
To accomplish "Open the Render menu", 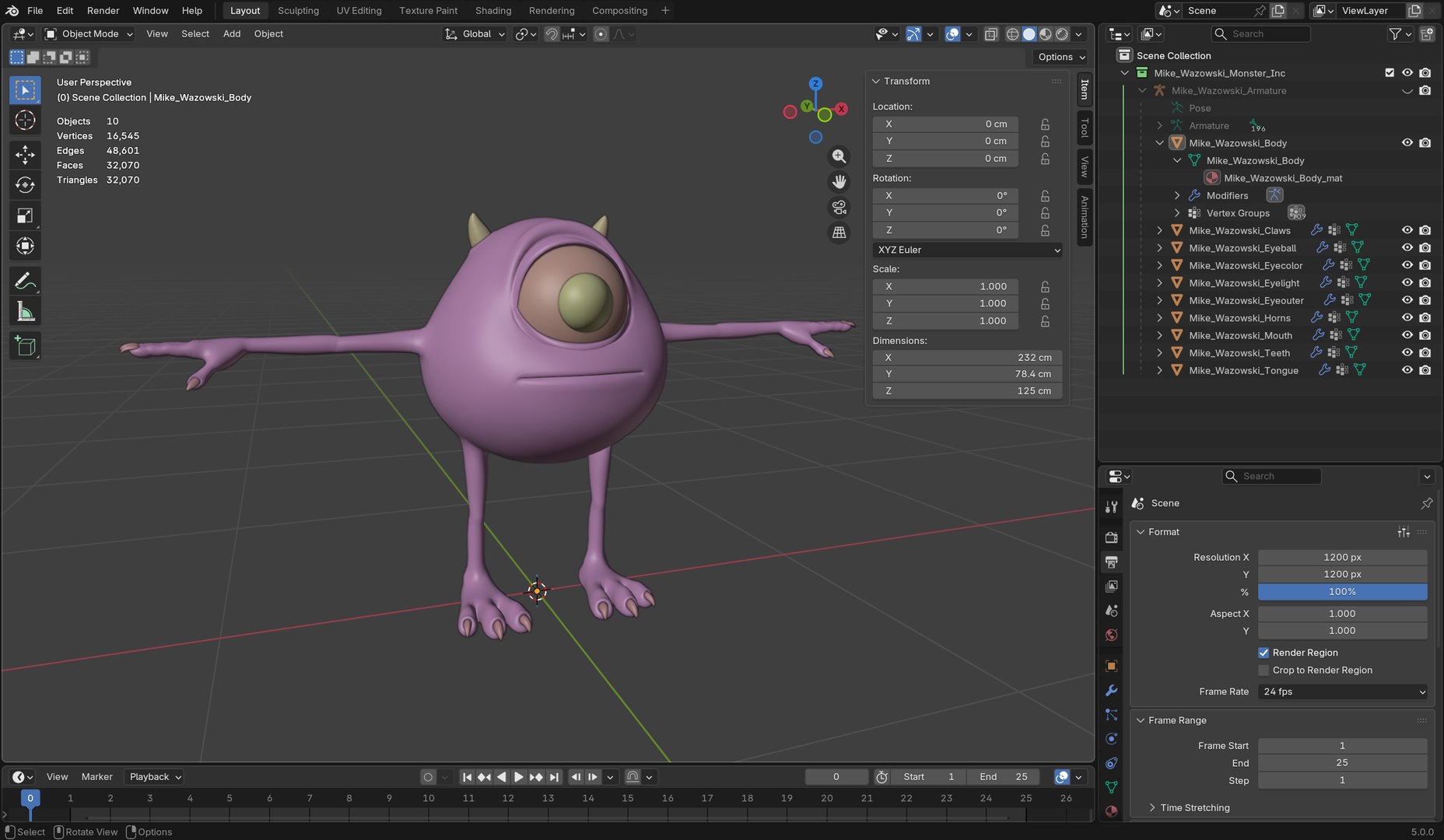I will click(103, 11).
